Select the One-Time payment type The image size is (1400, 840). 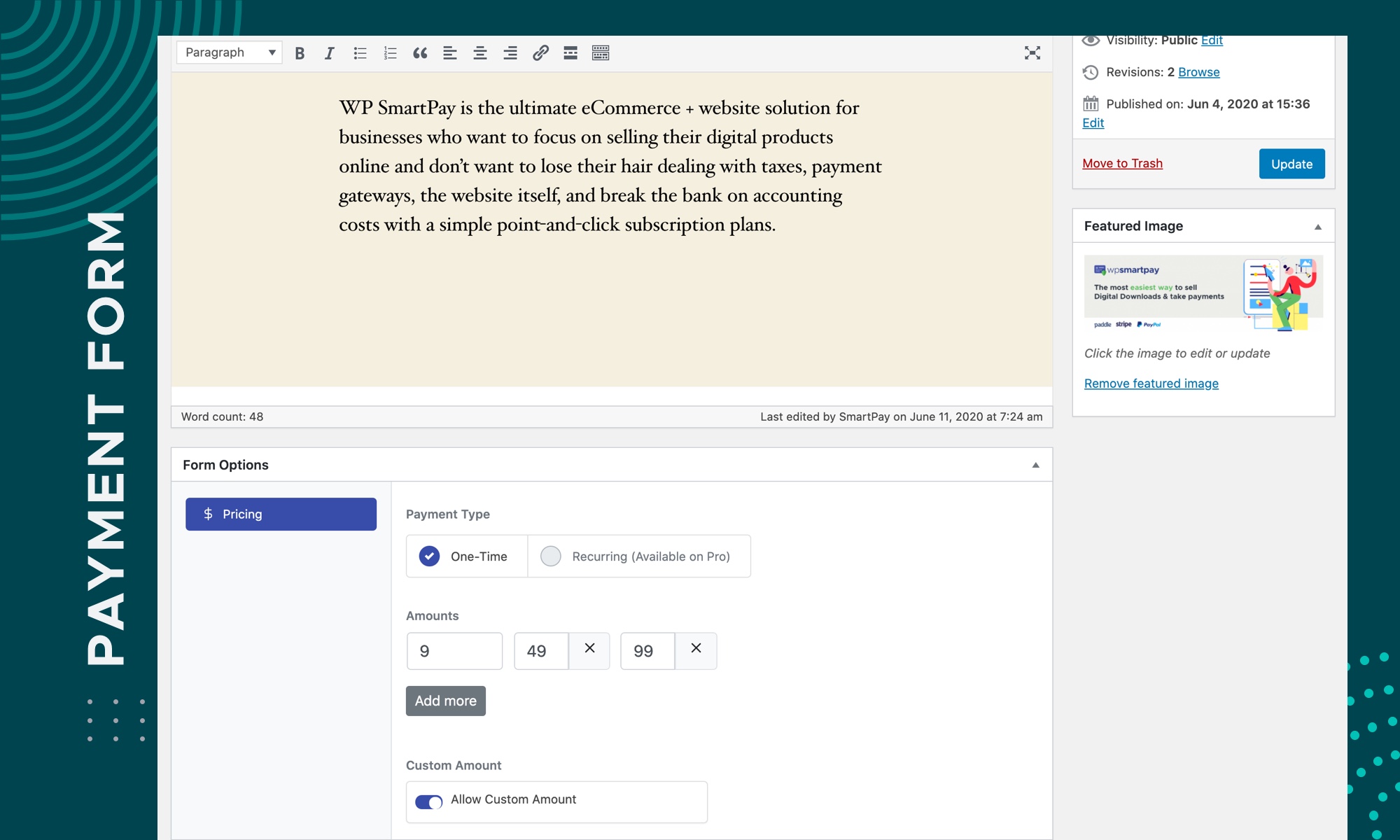click(429, 556)
